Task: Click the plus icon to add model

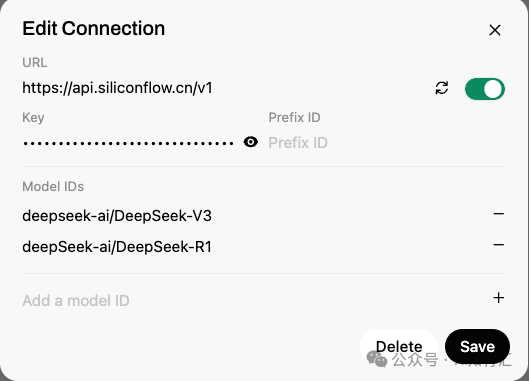Action: coord(498,298)
